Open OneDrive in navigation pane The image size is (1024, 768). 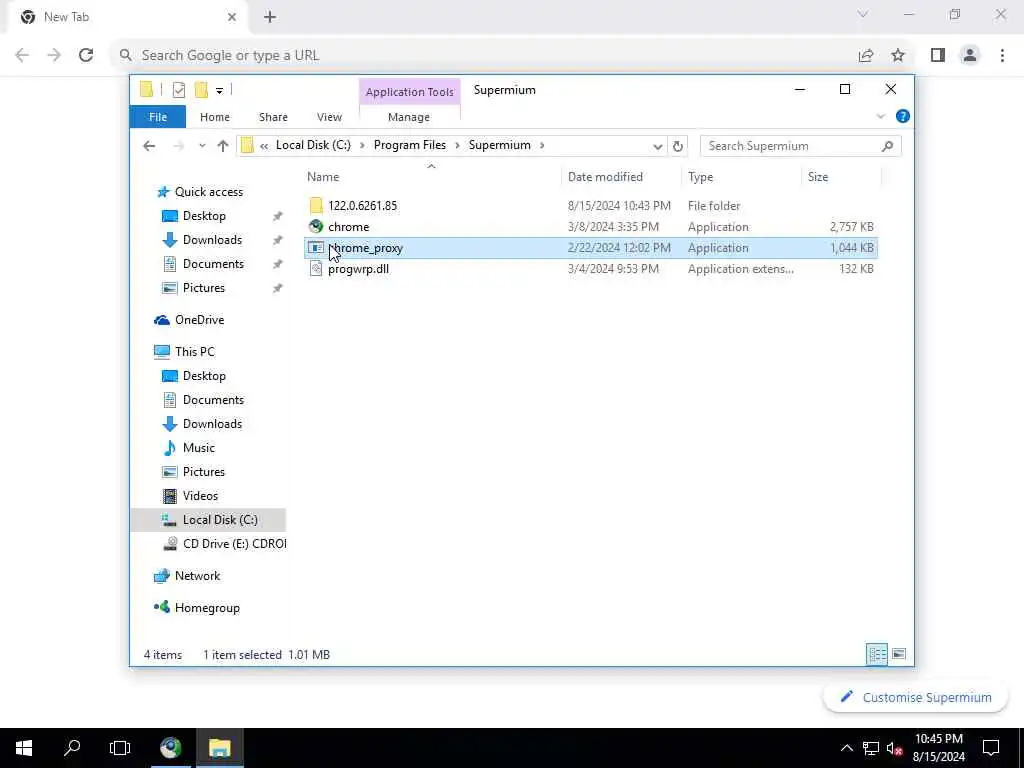[199, 320]
